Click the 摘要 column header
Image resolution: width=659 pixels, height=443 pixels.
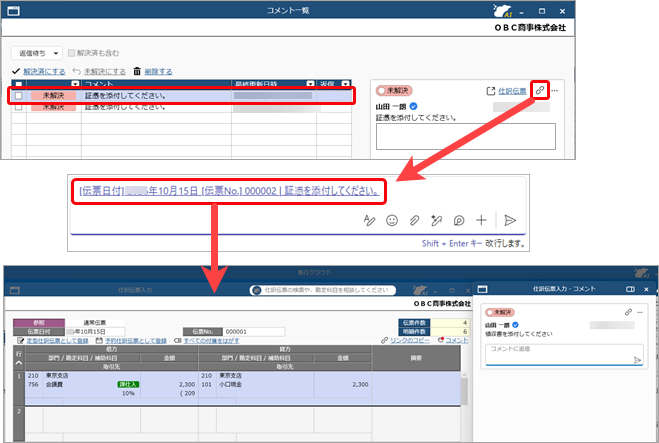tap(416, 358)
